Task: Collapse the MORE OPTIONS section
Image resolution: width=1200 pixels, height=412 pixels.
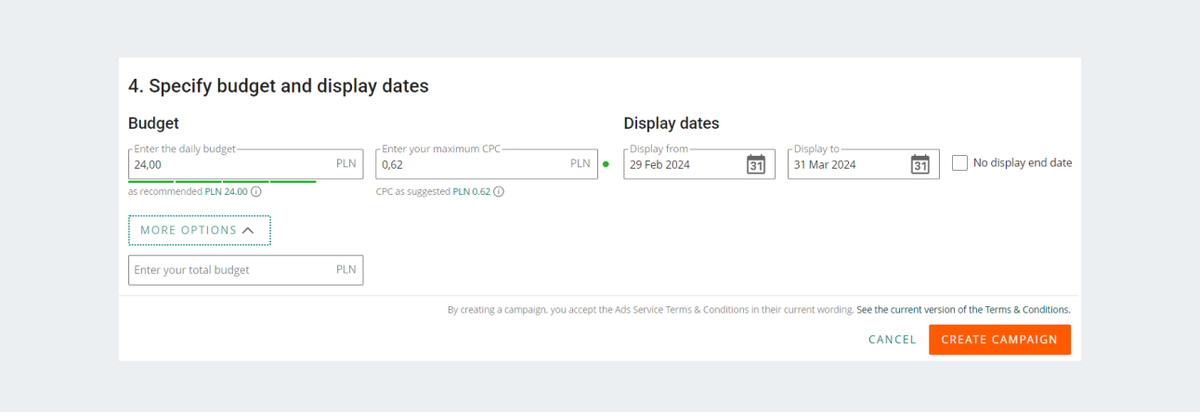Action: [199, 230]
